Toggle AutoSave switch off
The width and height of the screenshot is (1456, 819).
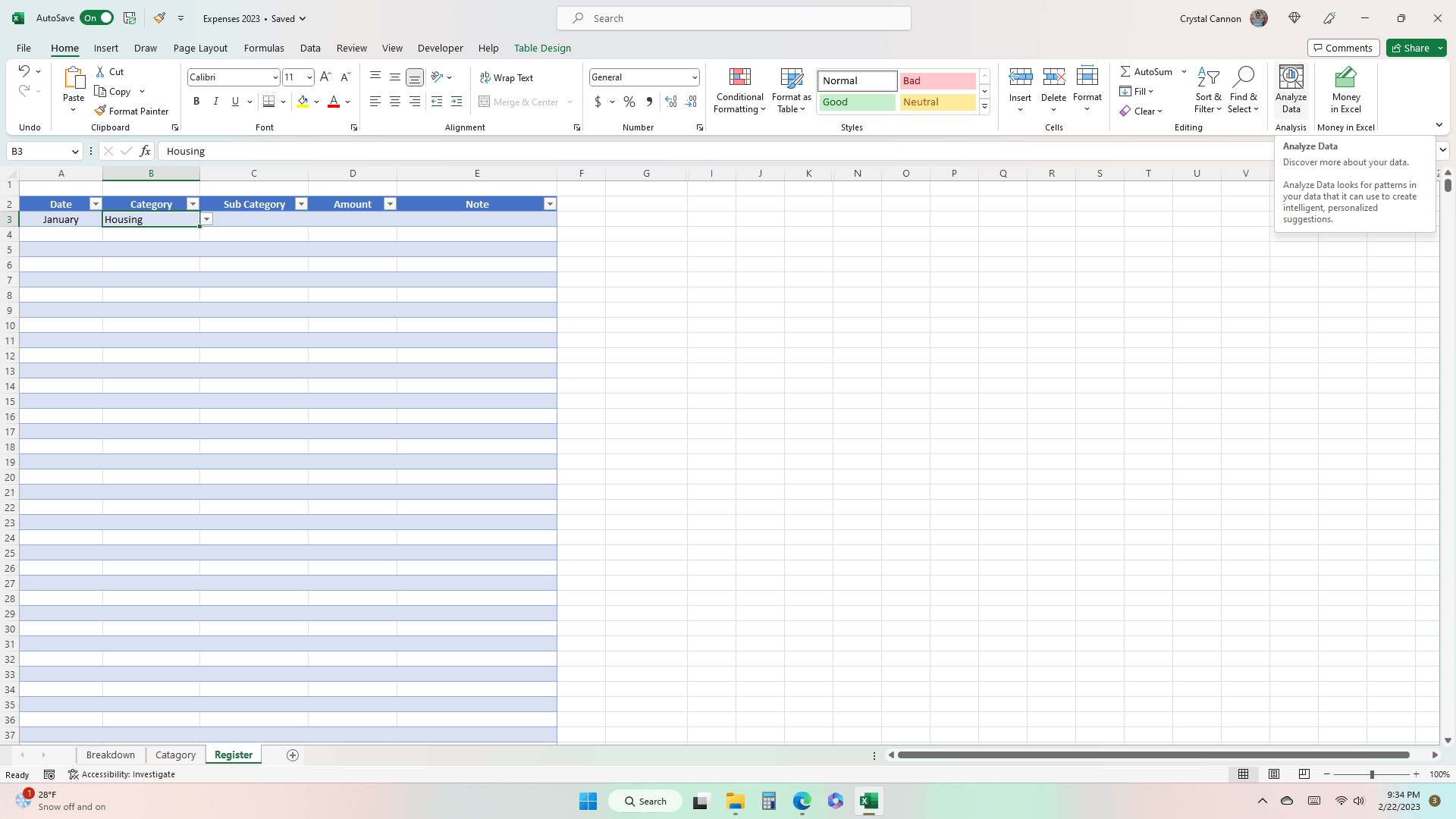point(97,18)
